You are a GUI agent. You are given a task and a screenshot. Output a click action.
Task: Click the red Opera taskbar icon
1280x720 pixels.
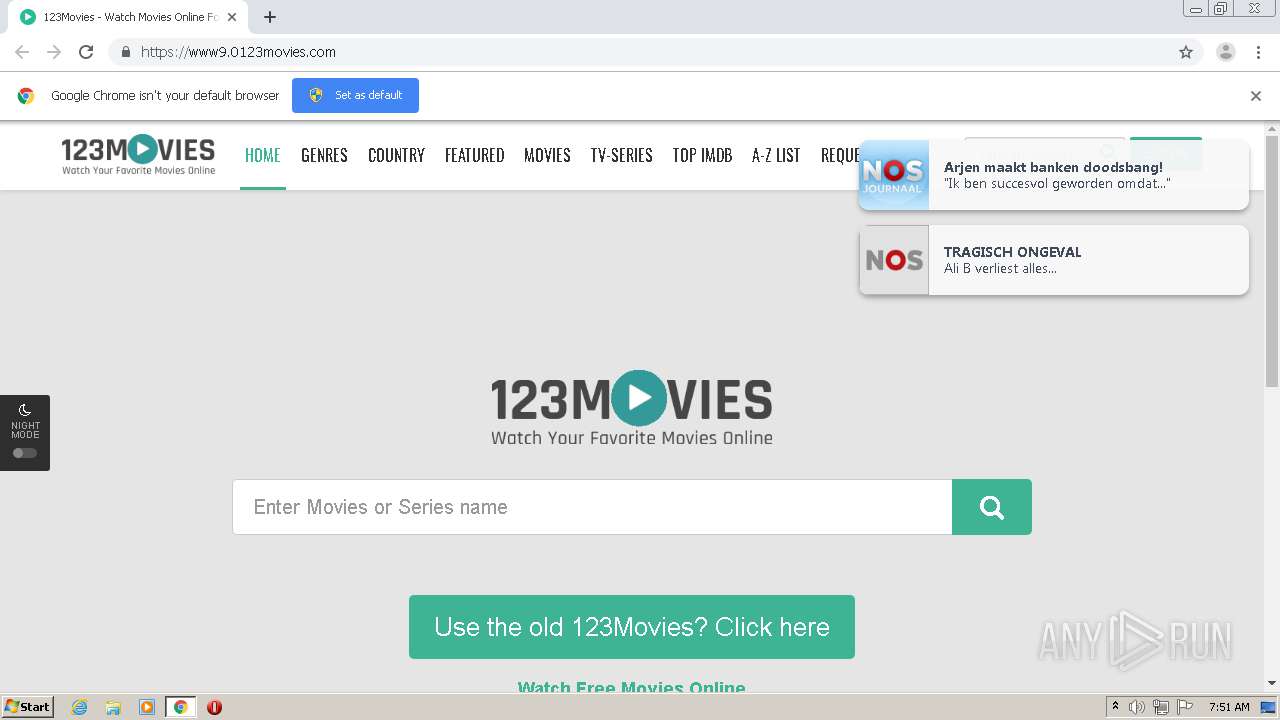pos(214,707)
